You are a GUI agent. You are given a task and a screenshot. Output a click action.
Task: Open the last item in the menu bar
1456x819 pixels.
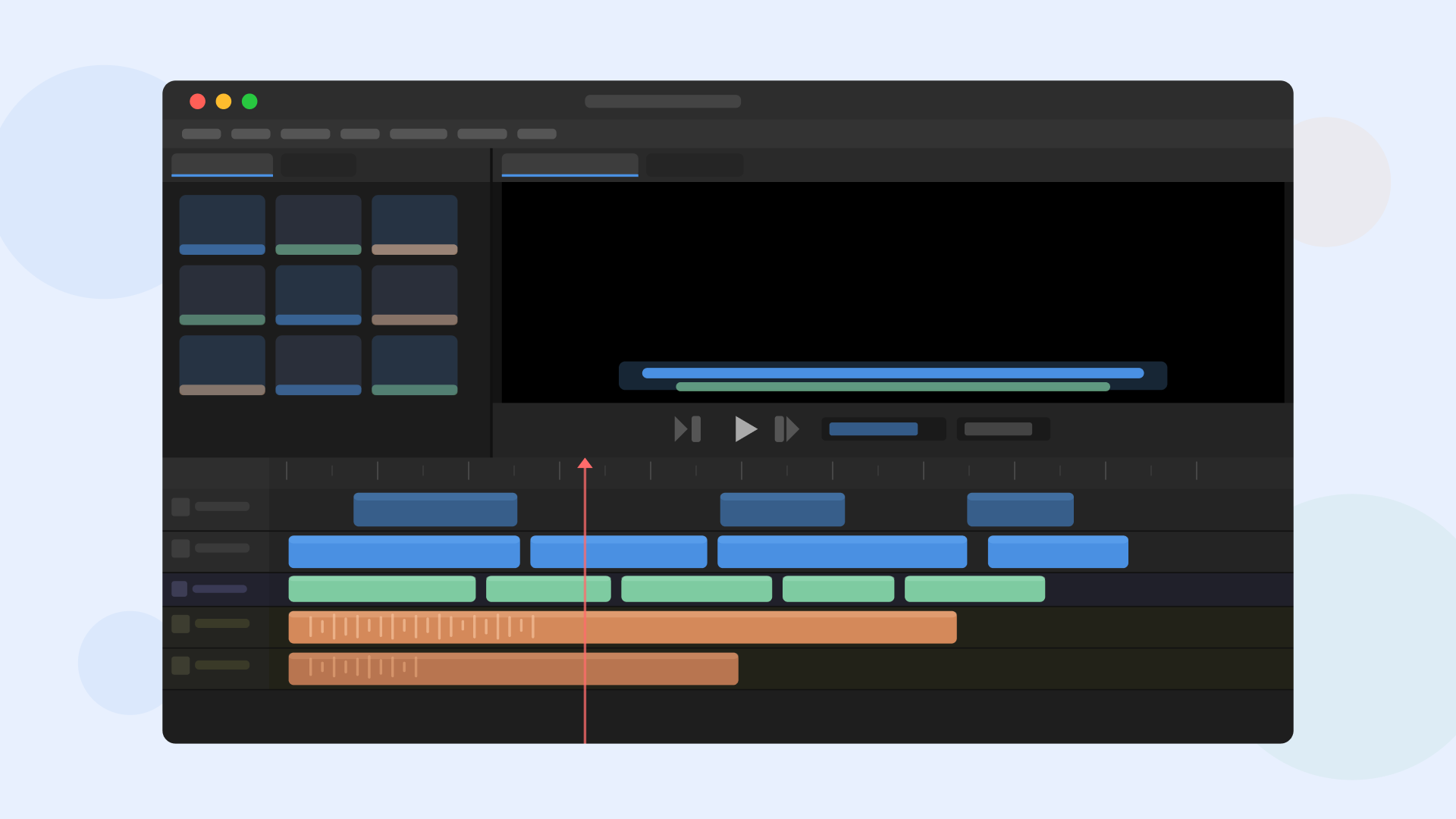[x=536, y=134]
